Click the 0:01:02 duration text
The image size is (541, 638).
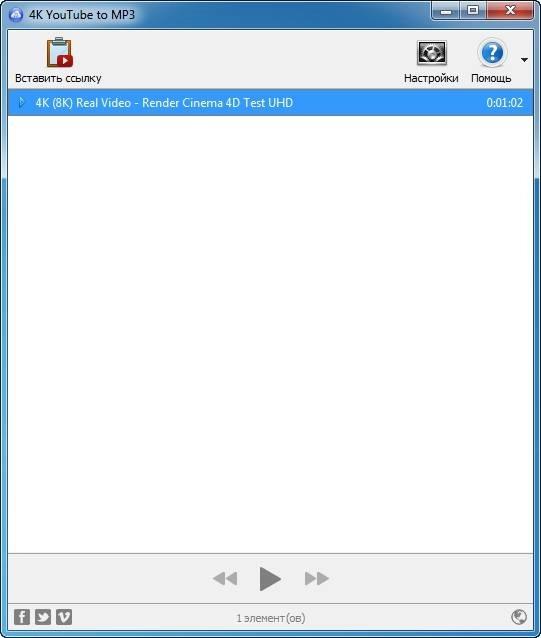tap(504, 103)
